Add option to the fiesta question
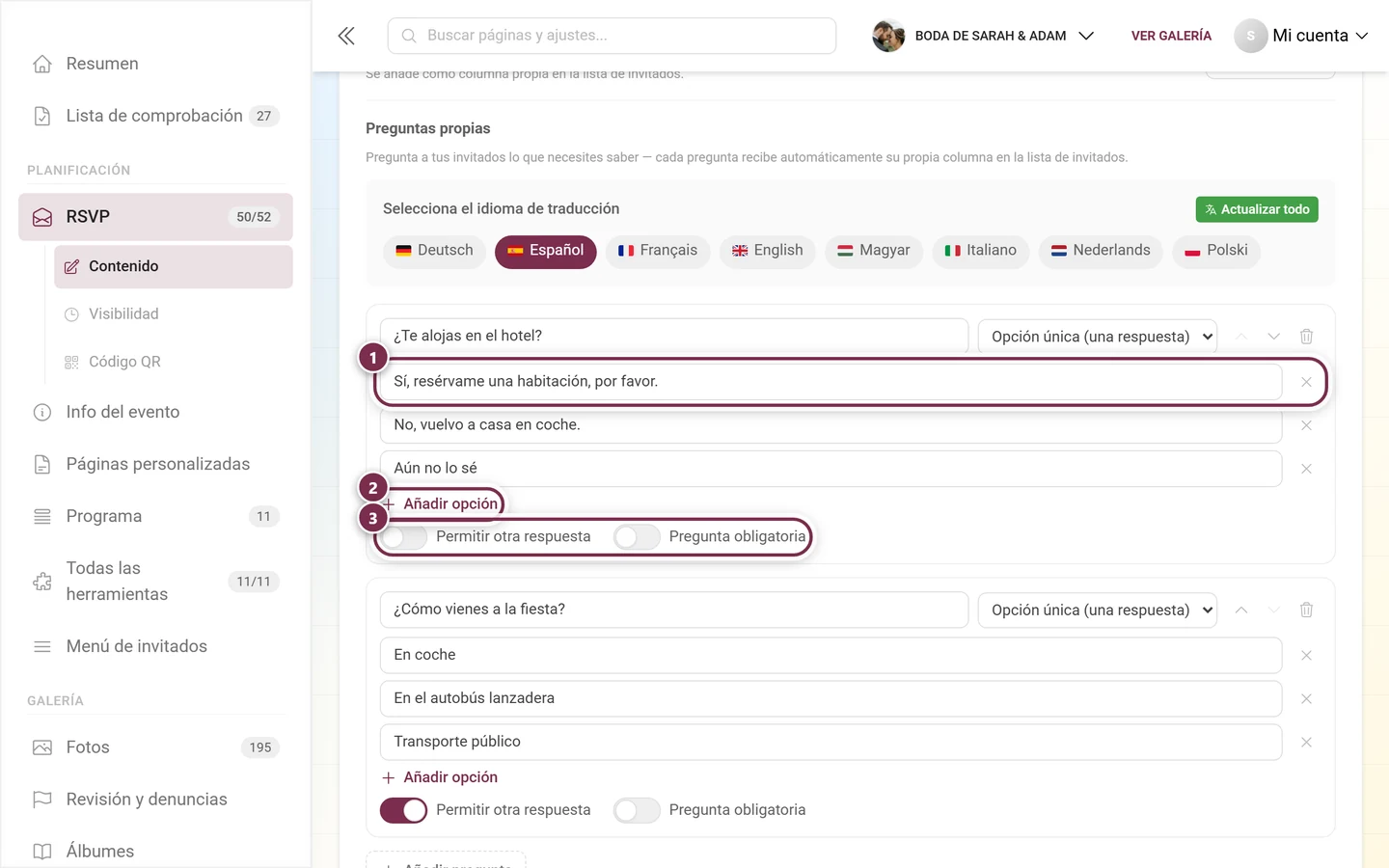This screenshot has height=868, width=1389. pyautogui.click(x=440, y=777)
